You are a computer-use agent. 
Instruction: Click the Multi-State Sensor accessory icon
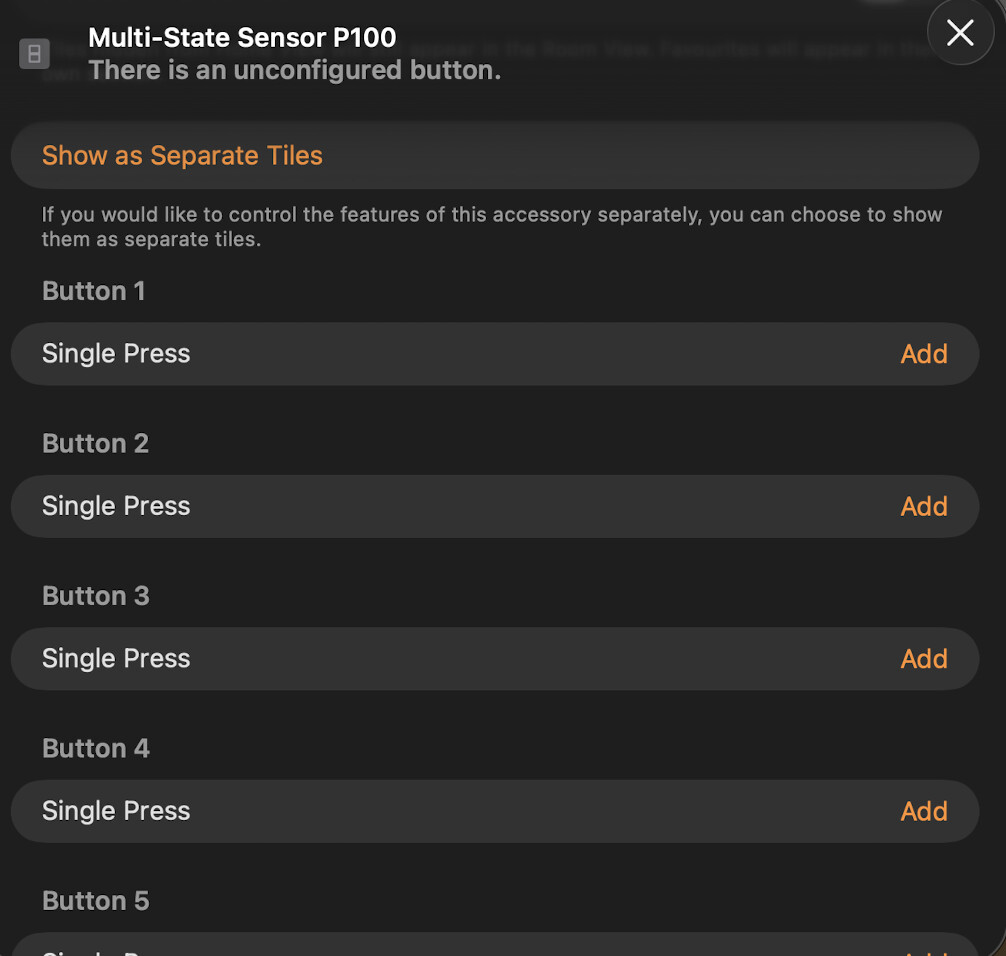click(x=34, y=54)
